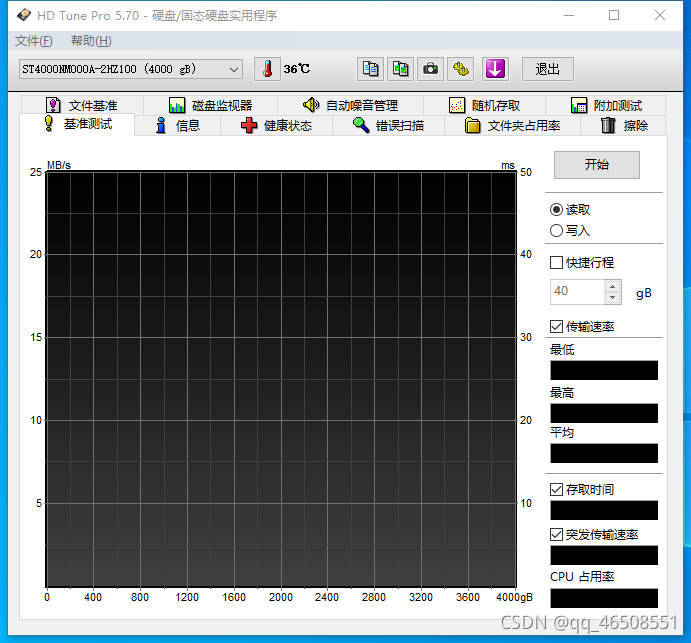
Task: Click the 退出 button
Action: tap(547, 69)
